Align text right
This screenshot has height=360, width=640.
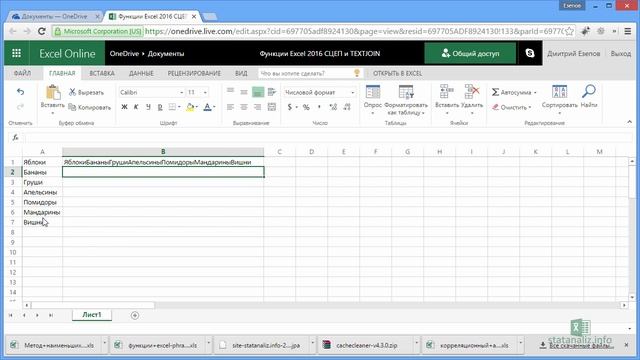point(258,107)
